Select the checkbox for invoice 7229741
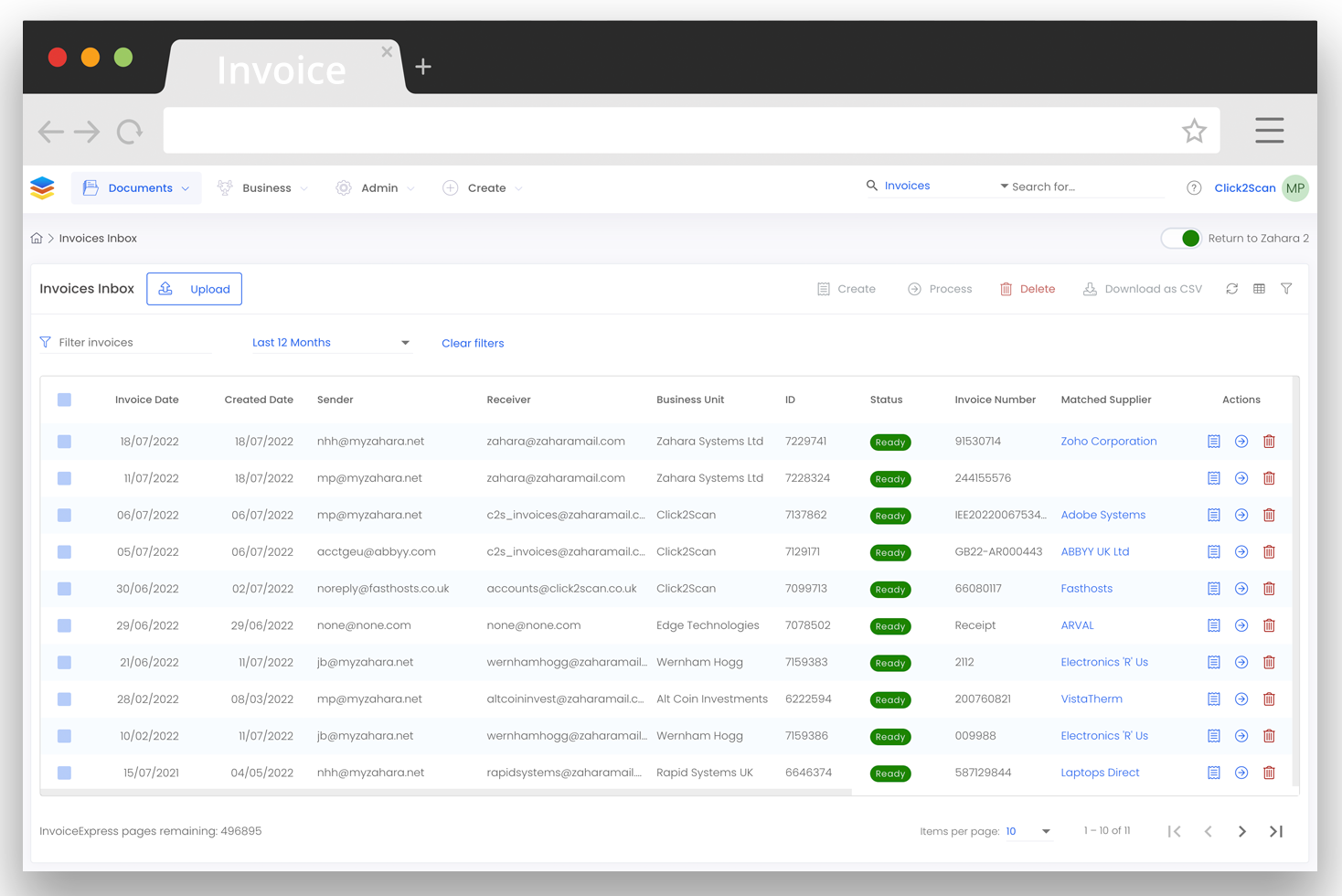This screenshot has width=1342, height=896. tap(64, 441)
